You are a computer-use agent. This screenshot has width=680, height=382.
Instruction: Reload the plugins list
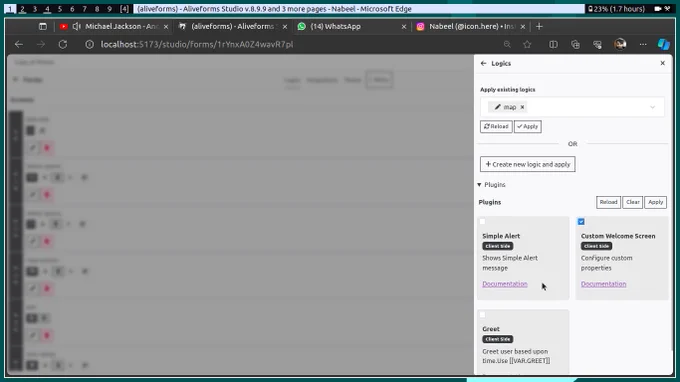(608, 202)
